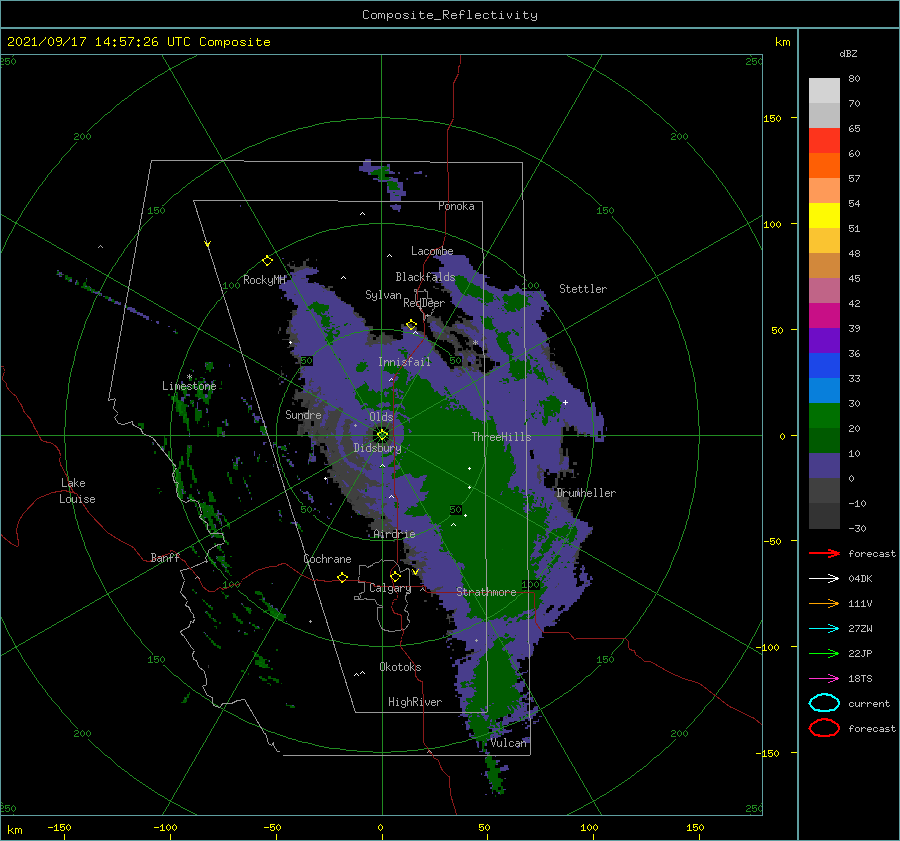Select the dark green 10–20 dBZ swatch

pos(824,441)
